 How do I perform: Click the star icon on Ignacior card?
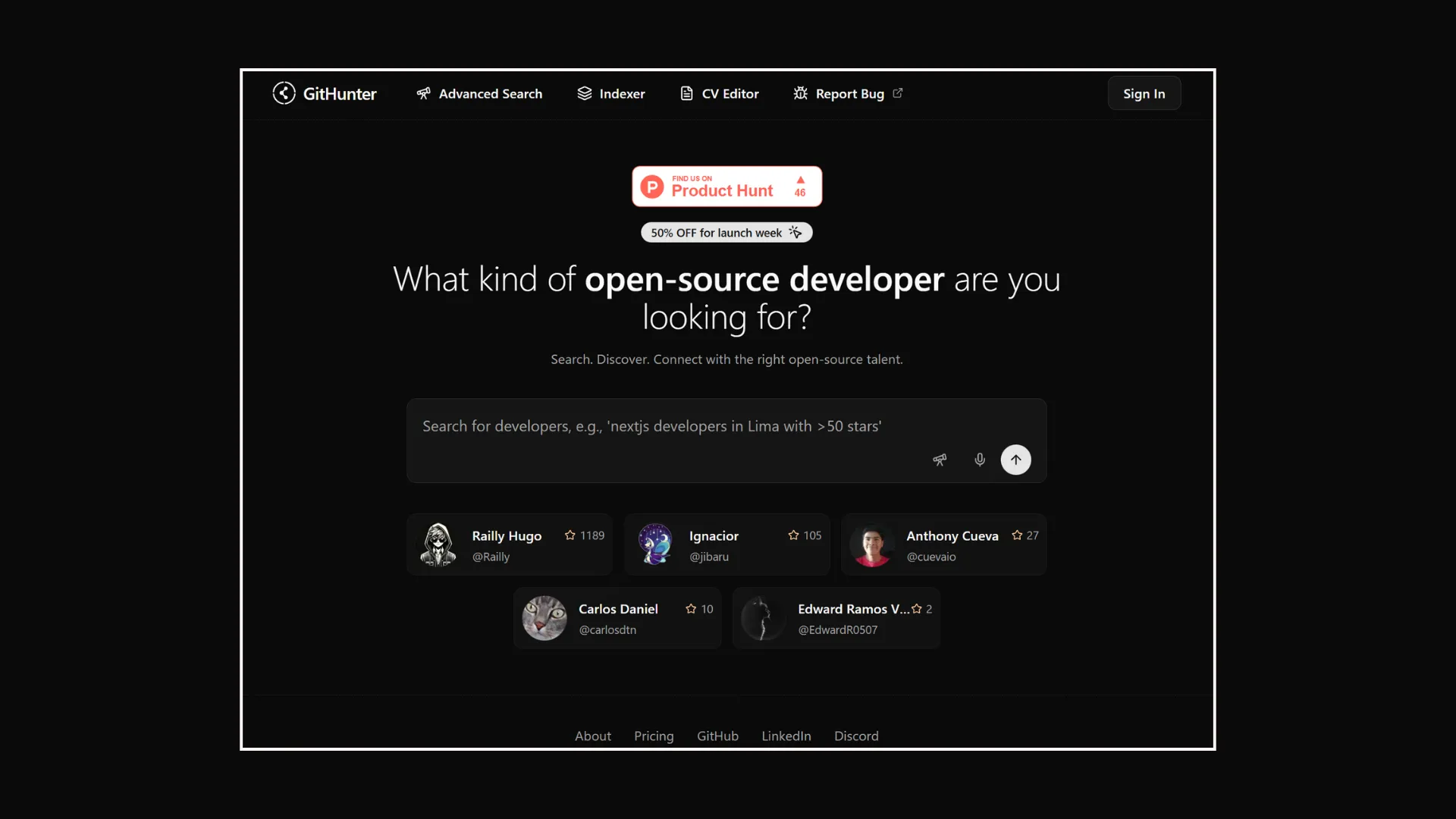793,535
